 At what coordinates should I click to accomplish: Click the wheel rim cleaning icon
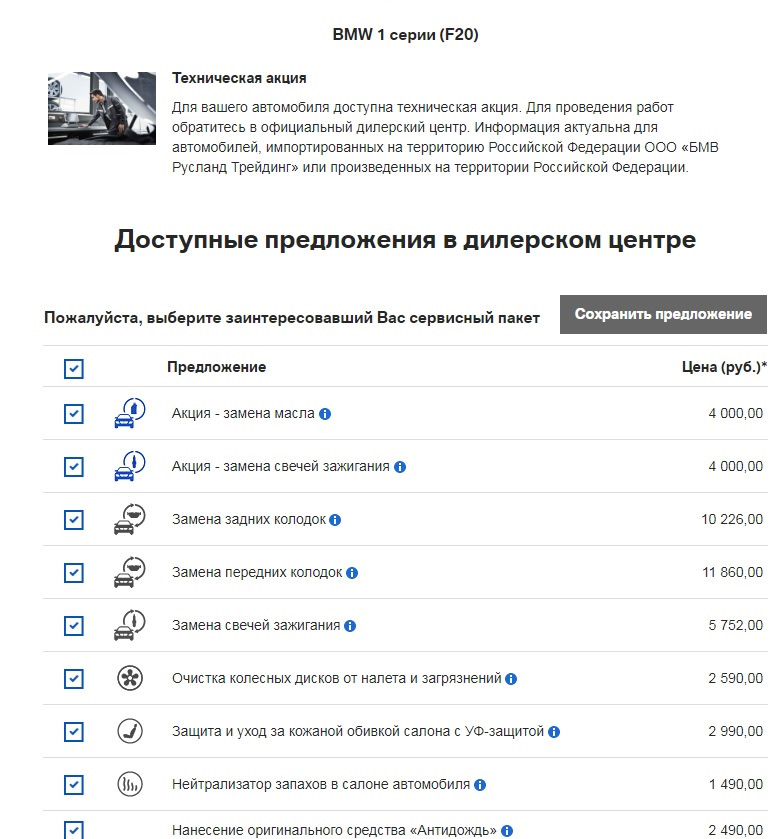click(130, 678)
